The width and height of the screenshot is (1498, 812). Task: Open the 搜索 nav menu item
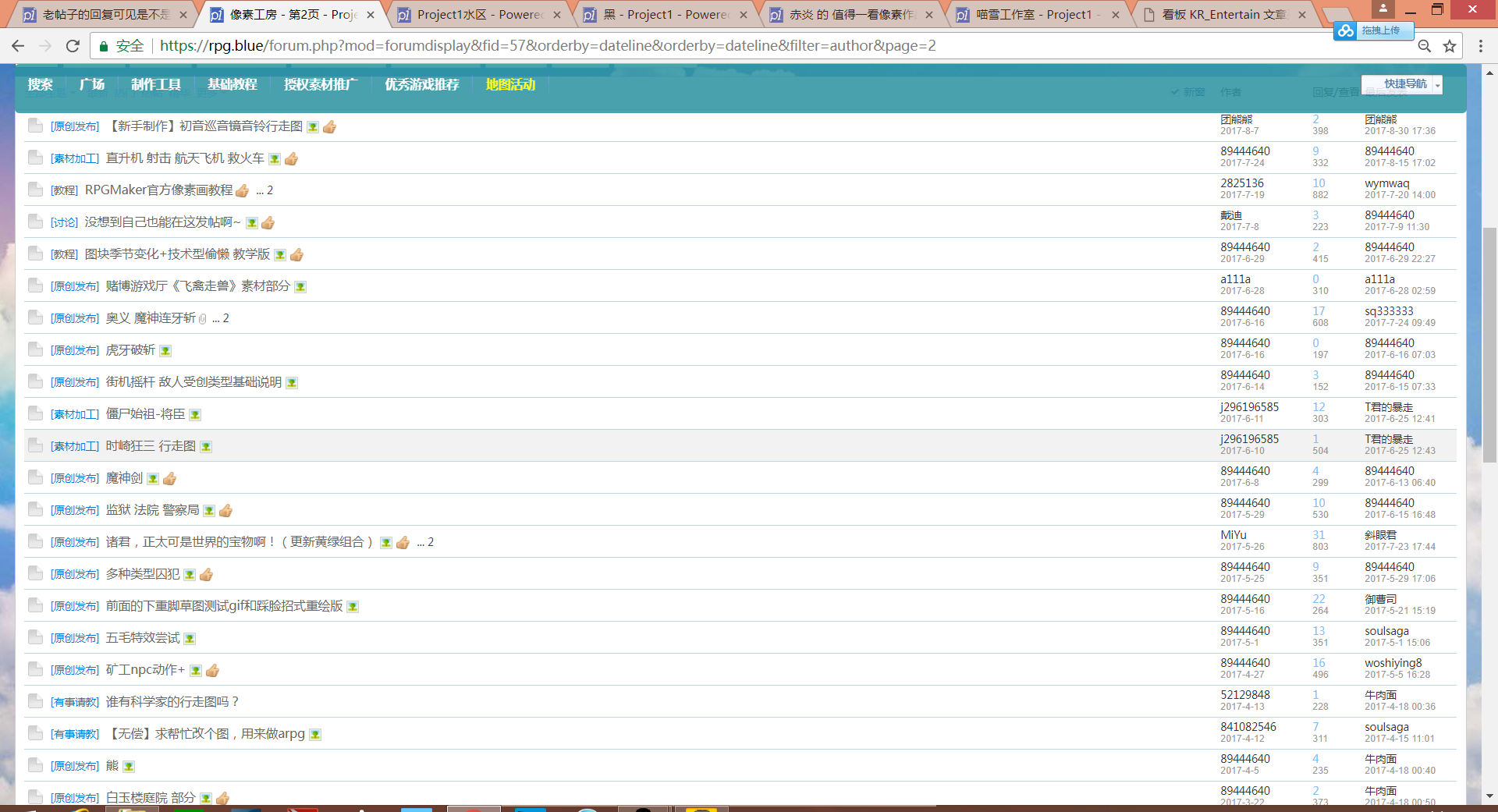click(41, 84)
